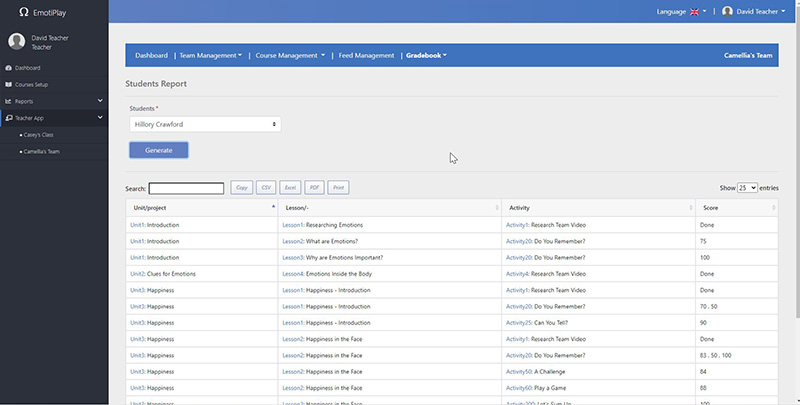Open the Students selection dropdown

coord(205,124)
